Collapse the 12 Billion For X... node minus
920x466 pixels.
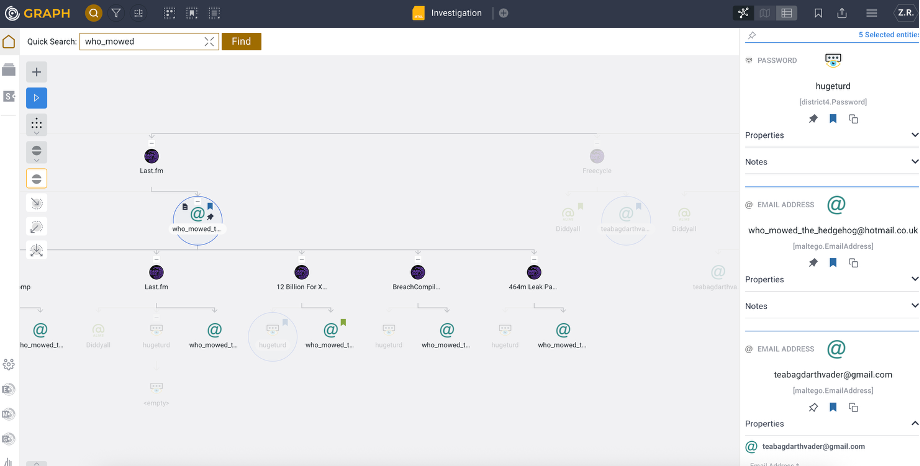[302, 259]
